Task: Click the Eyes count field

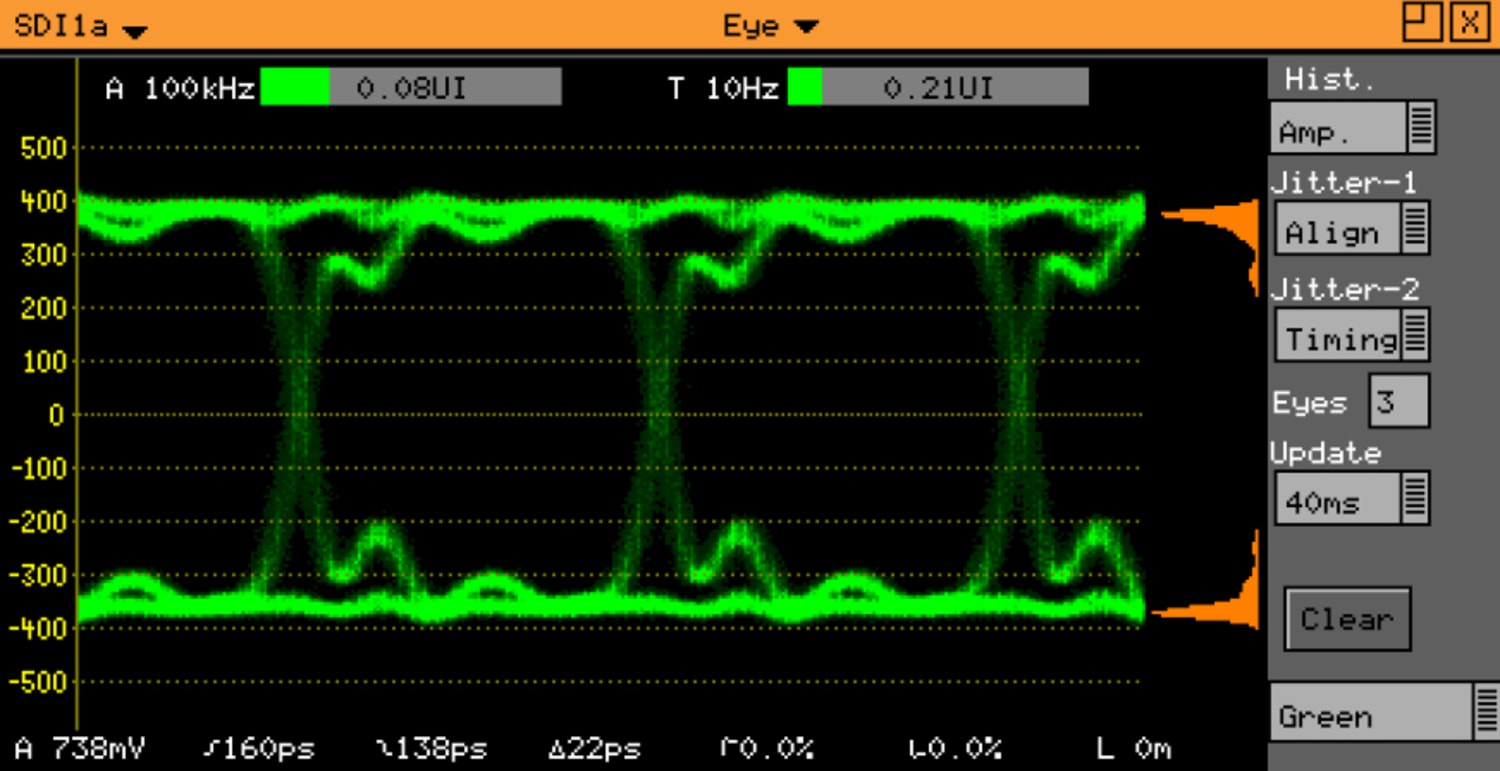Action: click(1399, 400)
